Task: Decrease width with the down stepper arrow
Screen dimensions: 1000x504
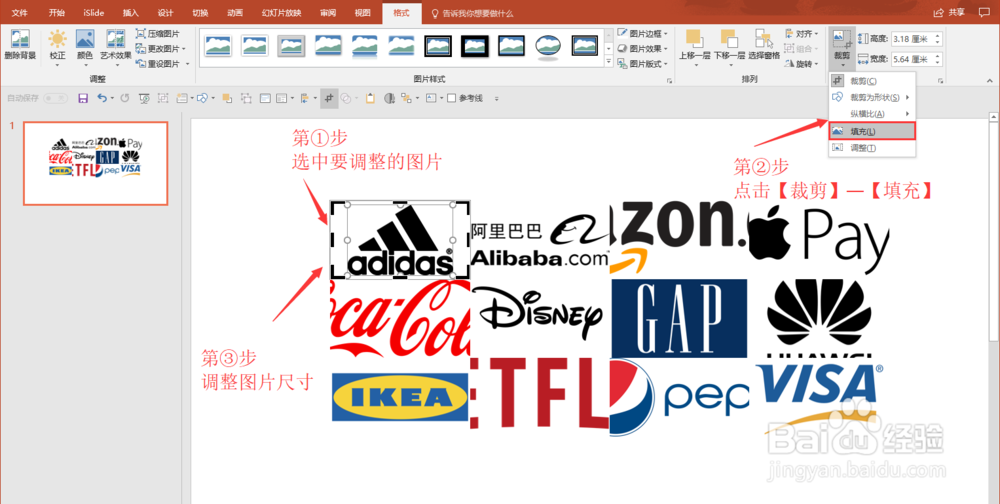Action: click(x=938, y=63)
